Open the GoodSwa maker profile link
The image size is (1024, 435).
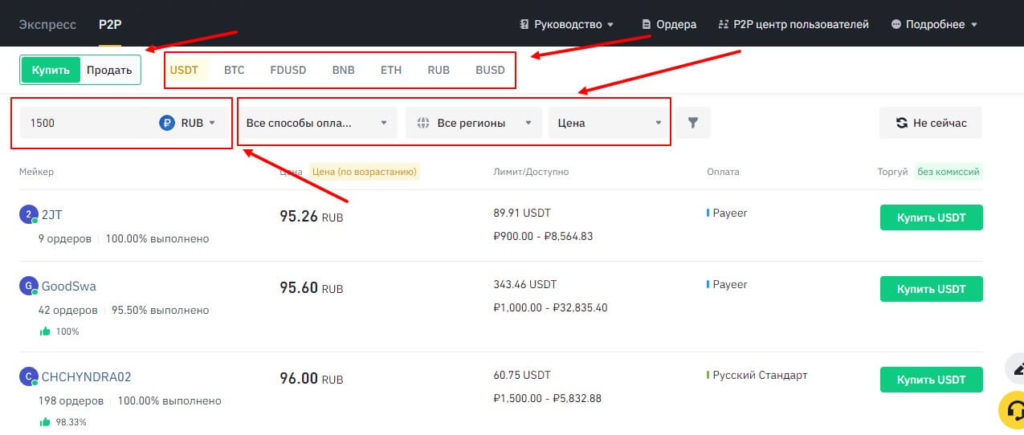(x=68, y=286)
